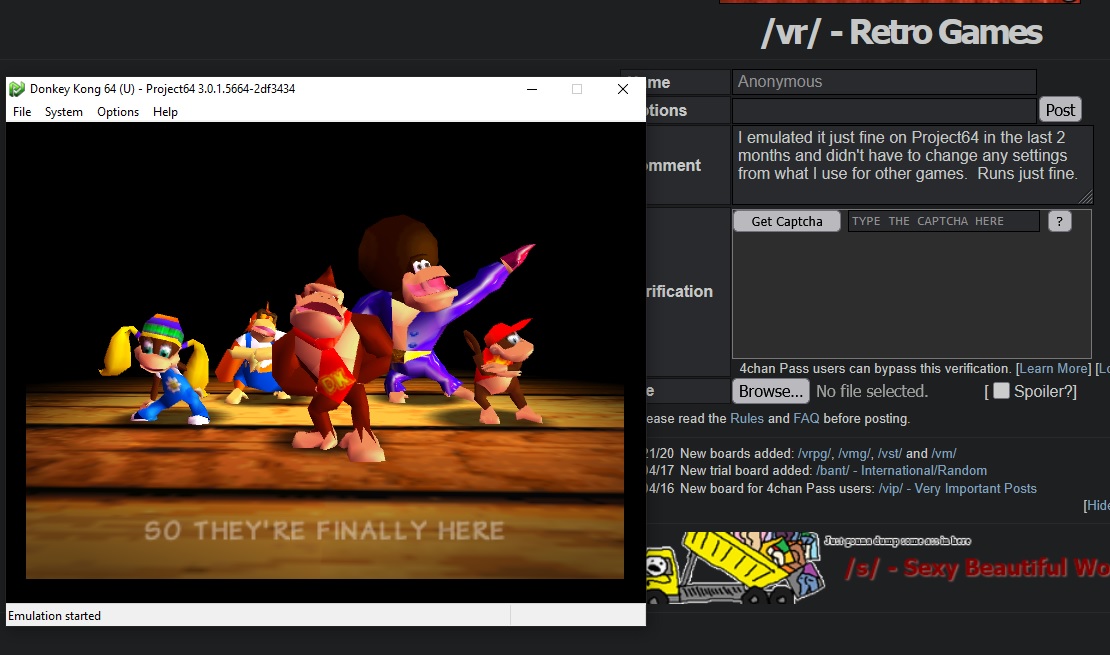Click the Project64 app icon in title bar
Screen dimensions: 1110x655
coord(16,89)
